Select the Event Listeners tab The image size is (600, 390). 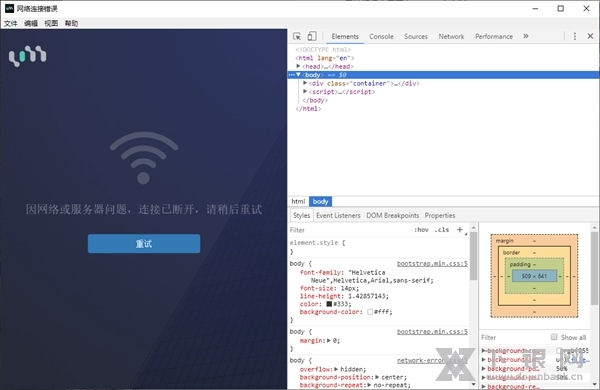click(x=338, y=215)
